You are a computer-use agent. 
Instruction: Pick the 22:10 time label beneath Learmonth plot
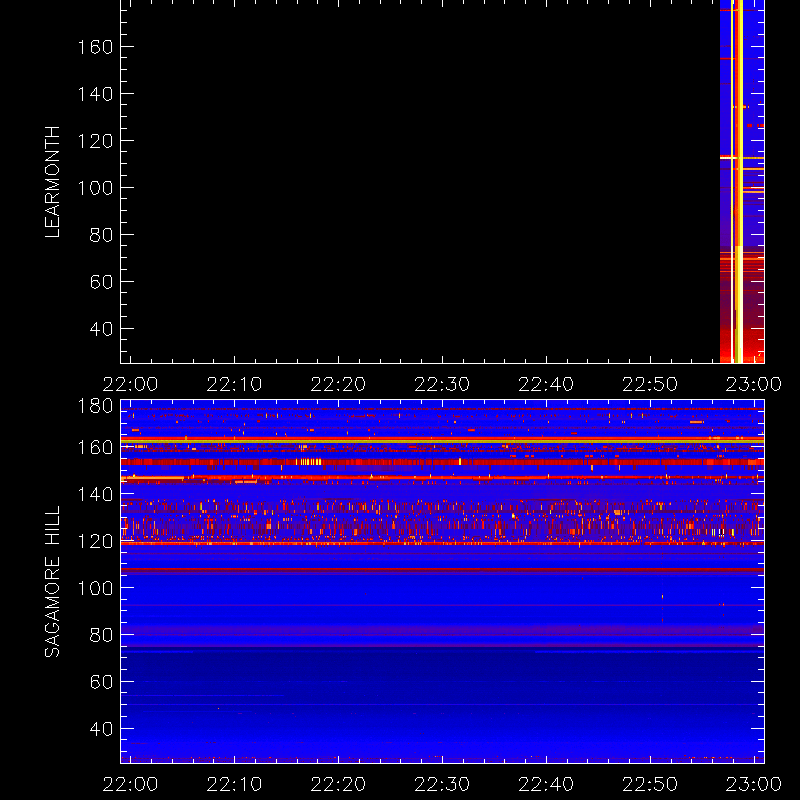[x=234, y=384]
